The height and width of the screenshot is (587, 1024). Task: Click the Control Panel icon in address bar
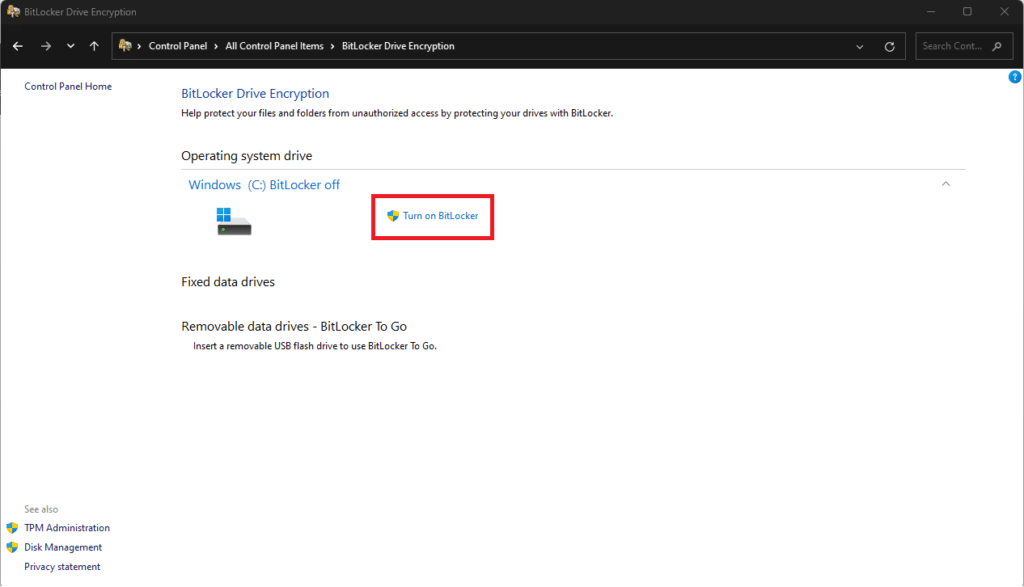click(x=126, y=46)
